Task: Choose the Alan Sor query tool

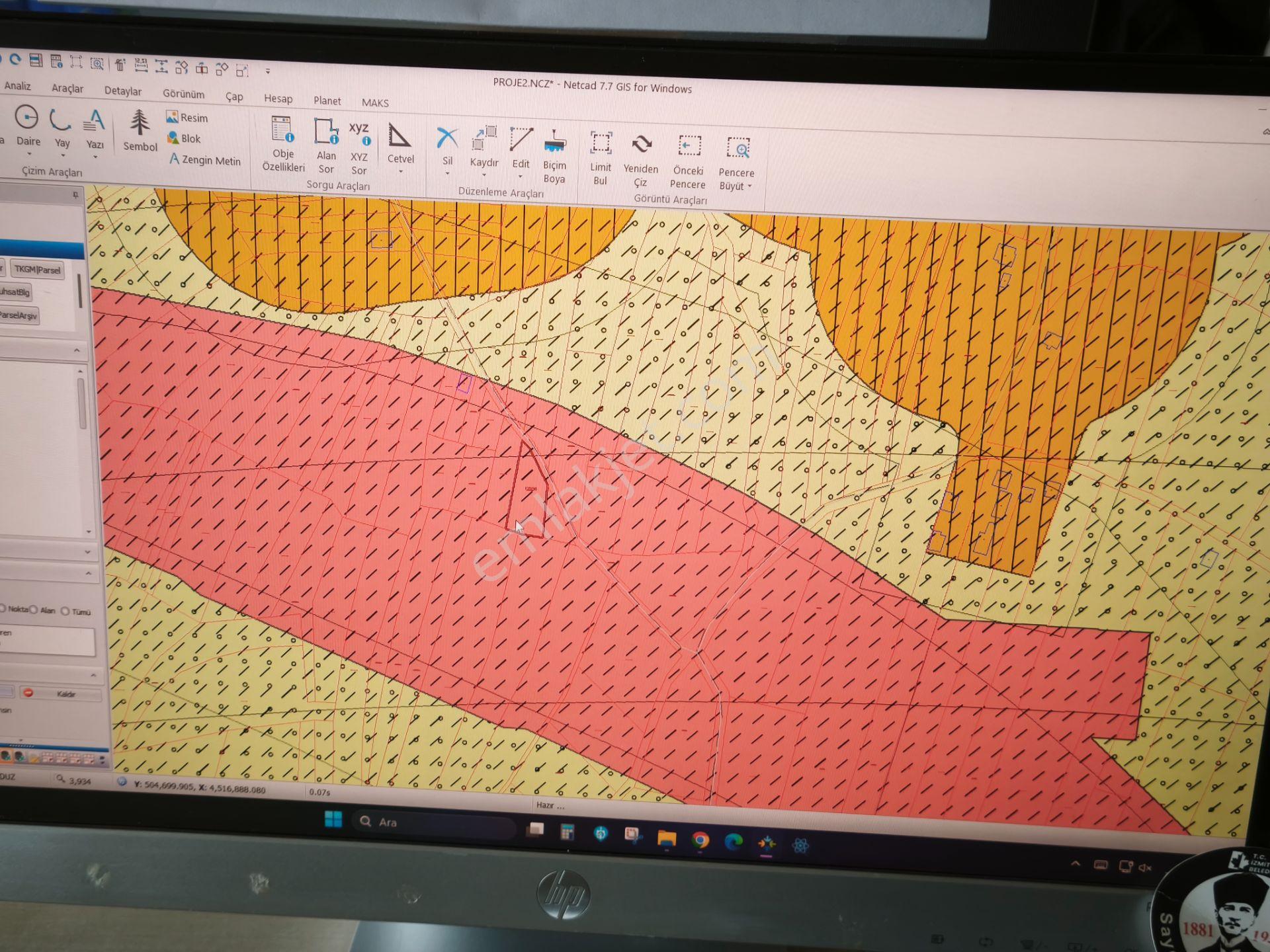Action: [x=326, y=146]
